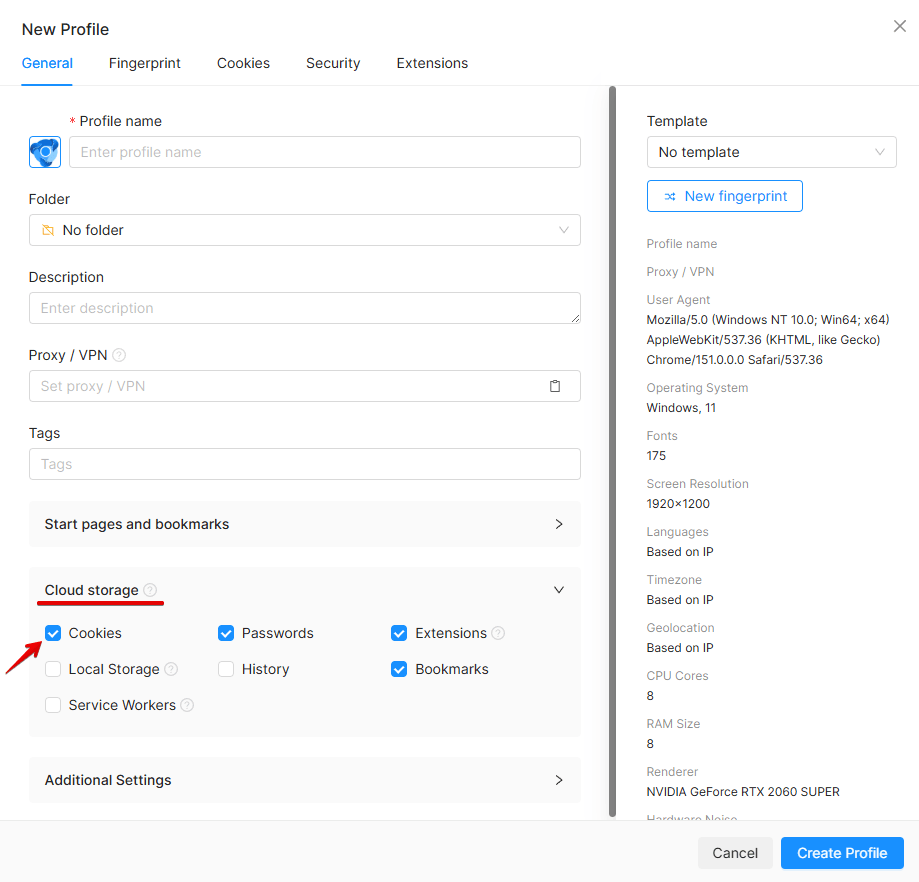Image resolution: width=919 pixels, height=882 pixels.
Task: Select the General tab
Action: (47, 63)
